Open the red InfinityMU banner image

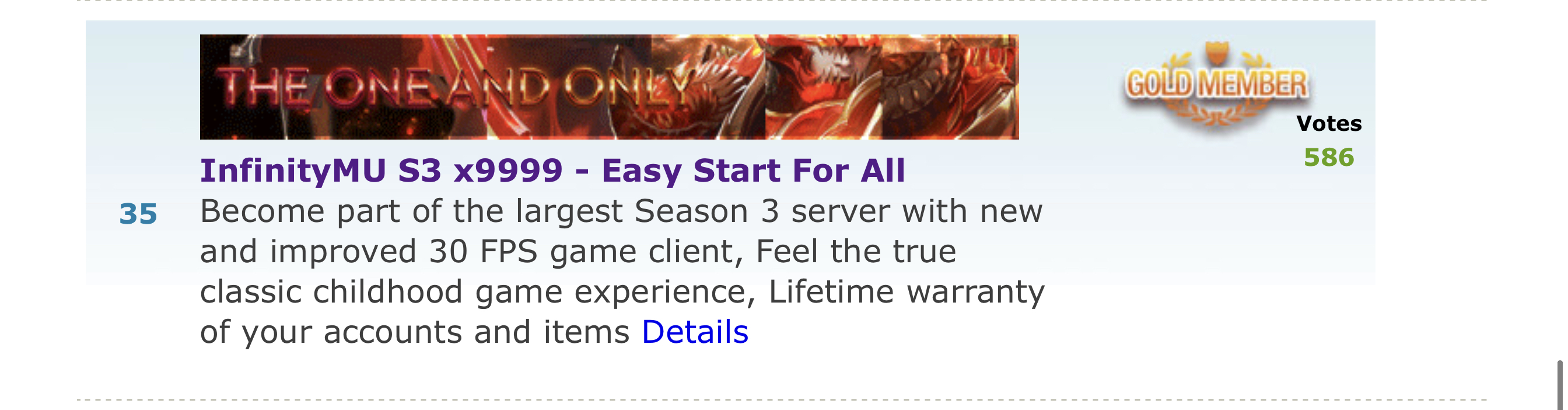(x=610, y=87)
